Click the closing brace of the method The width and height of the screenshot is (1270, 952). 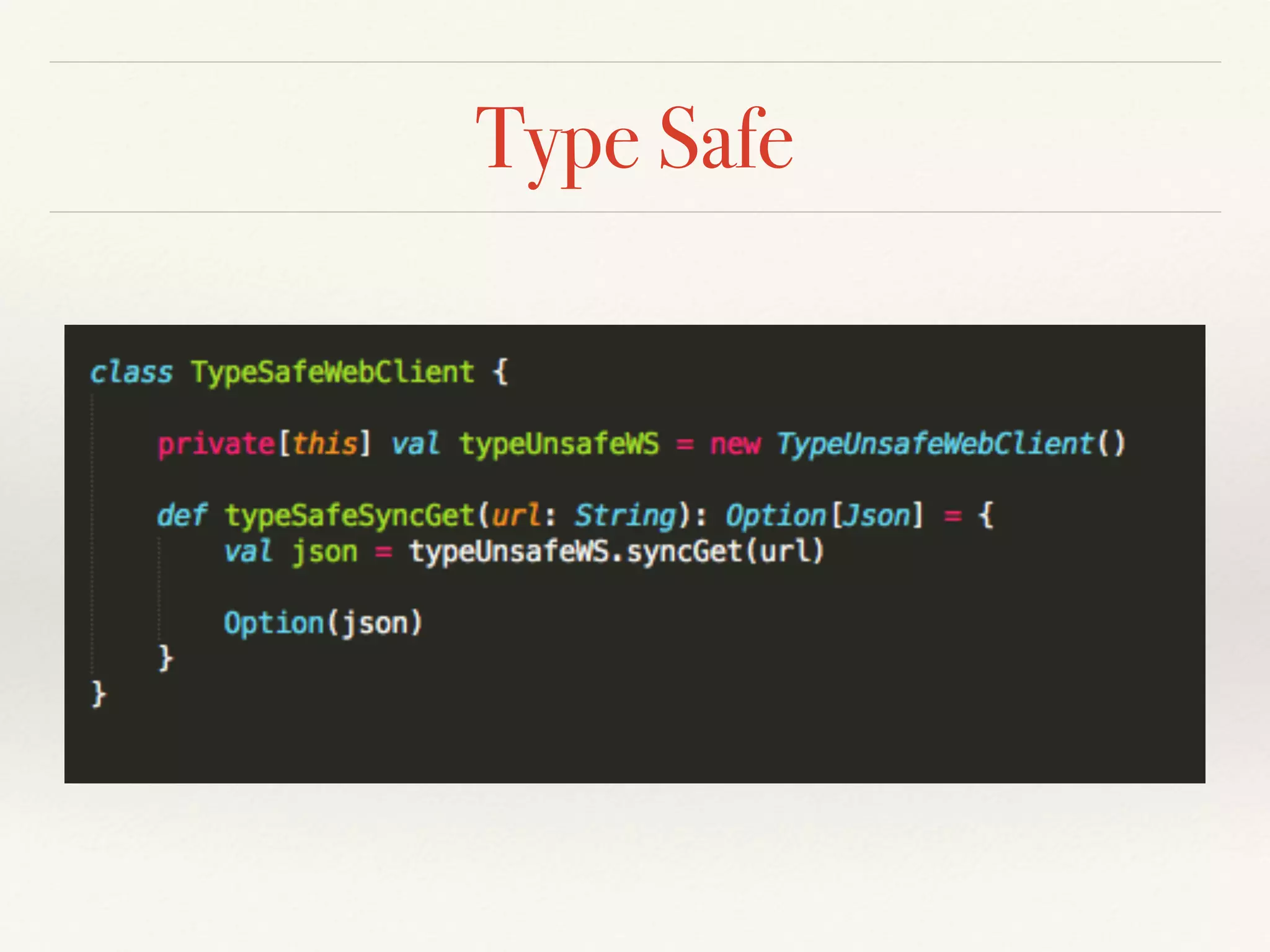click(165, 658)
